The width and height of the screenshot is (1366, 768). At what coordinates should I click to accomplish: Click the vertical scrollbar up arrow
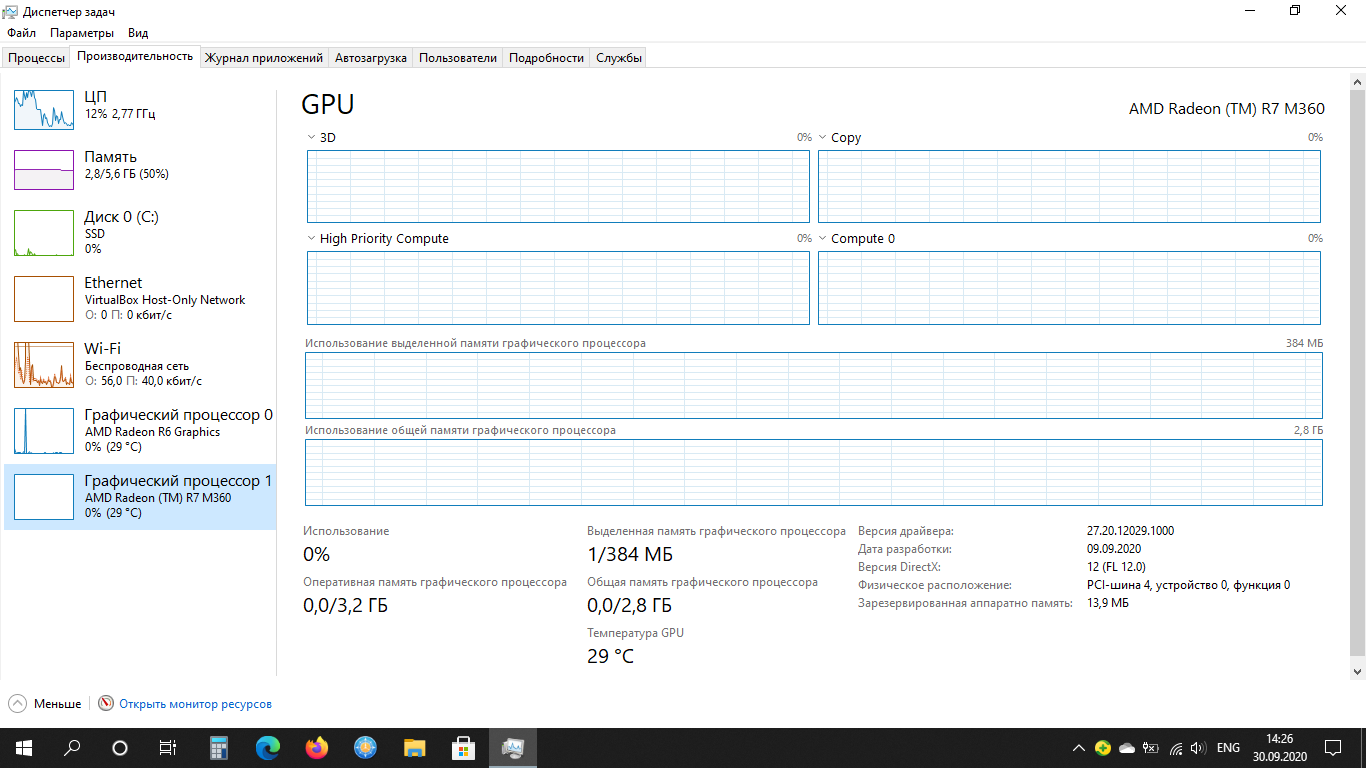click(1357, 80)
